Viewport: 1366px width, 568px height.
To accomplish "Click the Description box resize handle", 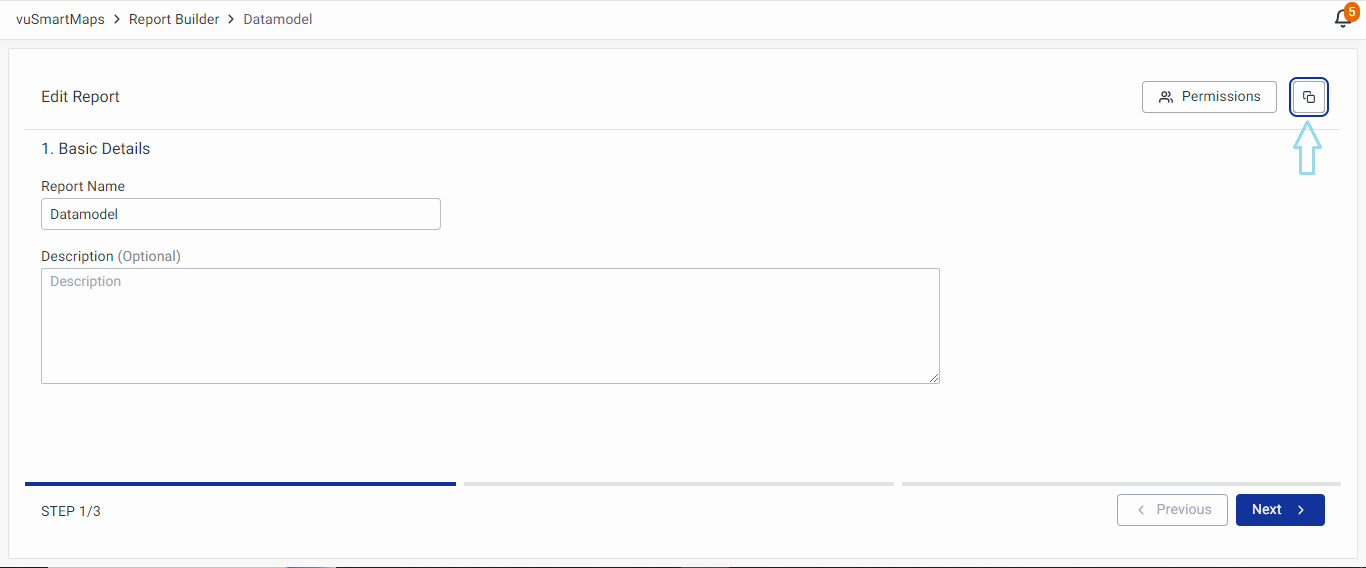I will point(935,378).
